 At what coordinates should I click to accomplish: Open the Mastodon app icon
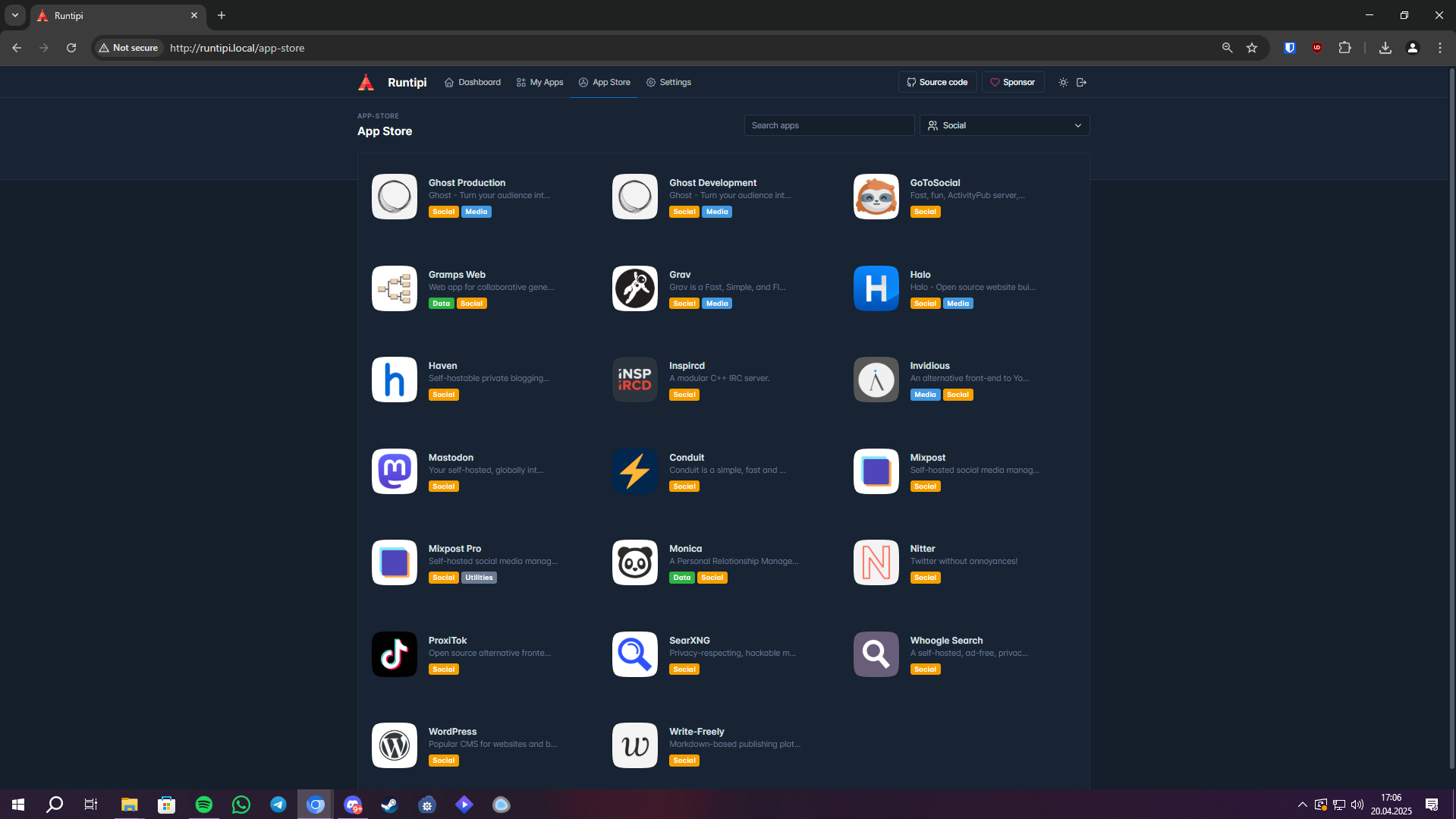click(x=394, y=471)
